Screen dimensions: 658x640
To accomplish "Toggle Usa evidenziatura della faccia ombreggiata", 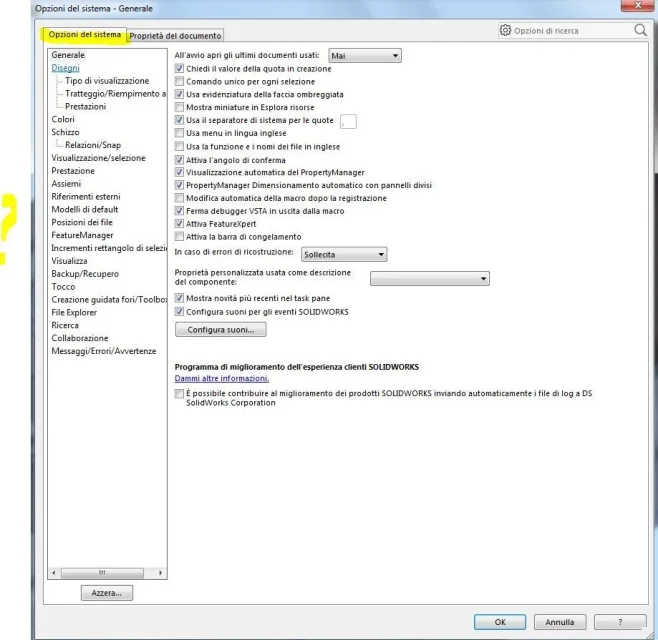I will point(179,94).
